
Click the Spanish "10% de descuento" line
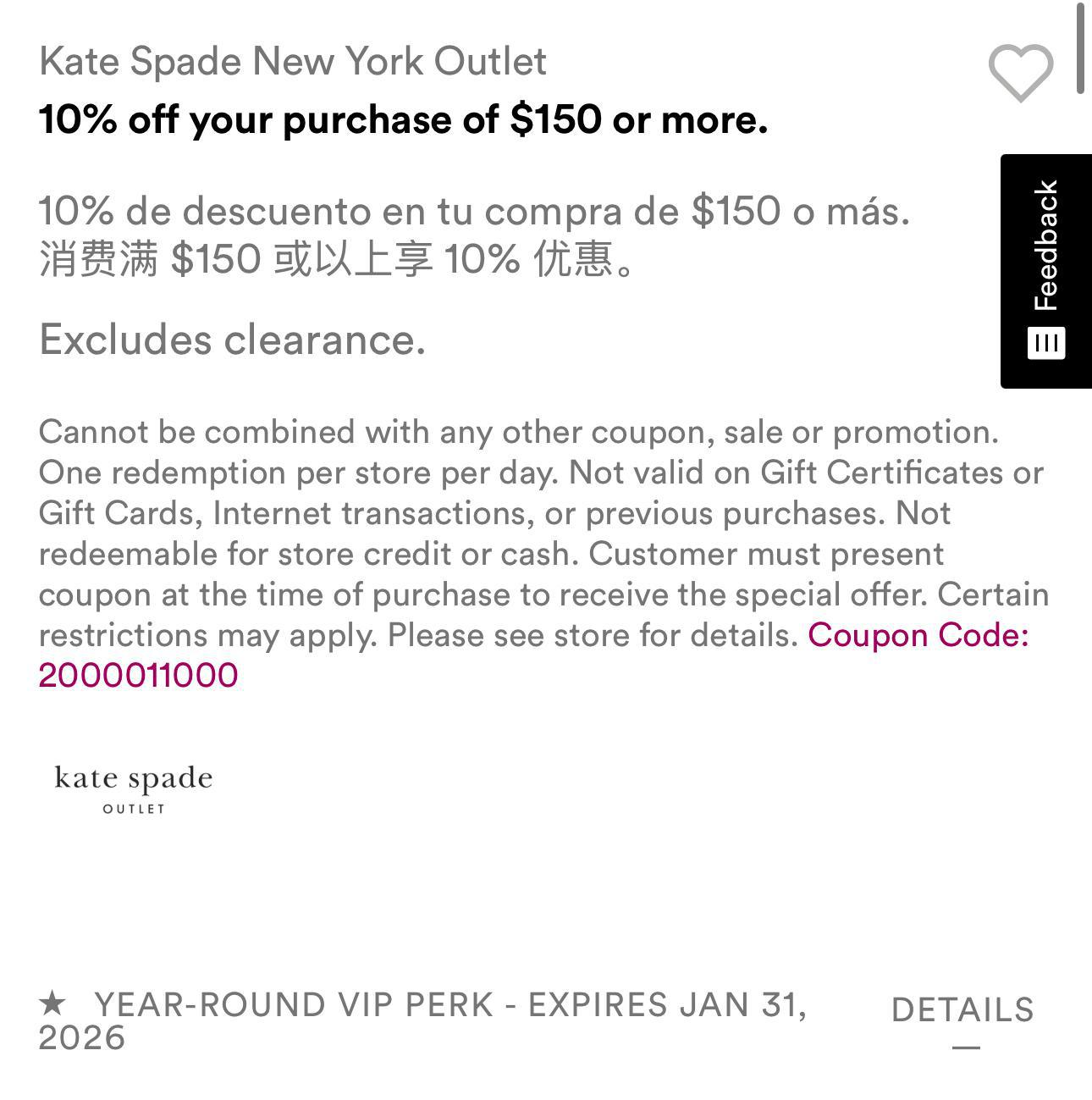pos(474,211)
